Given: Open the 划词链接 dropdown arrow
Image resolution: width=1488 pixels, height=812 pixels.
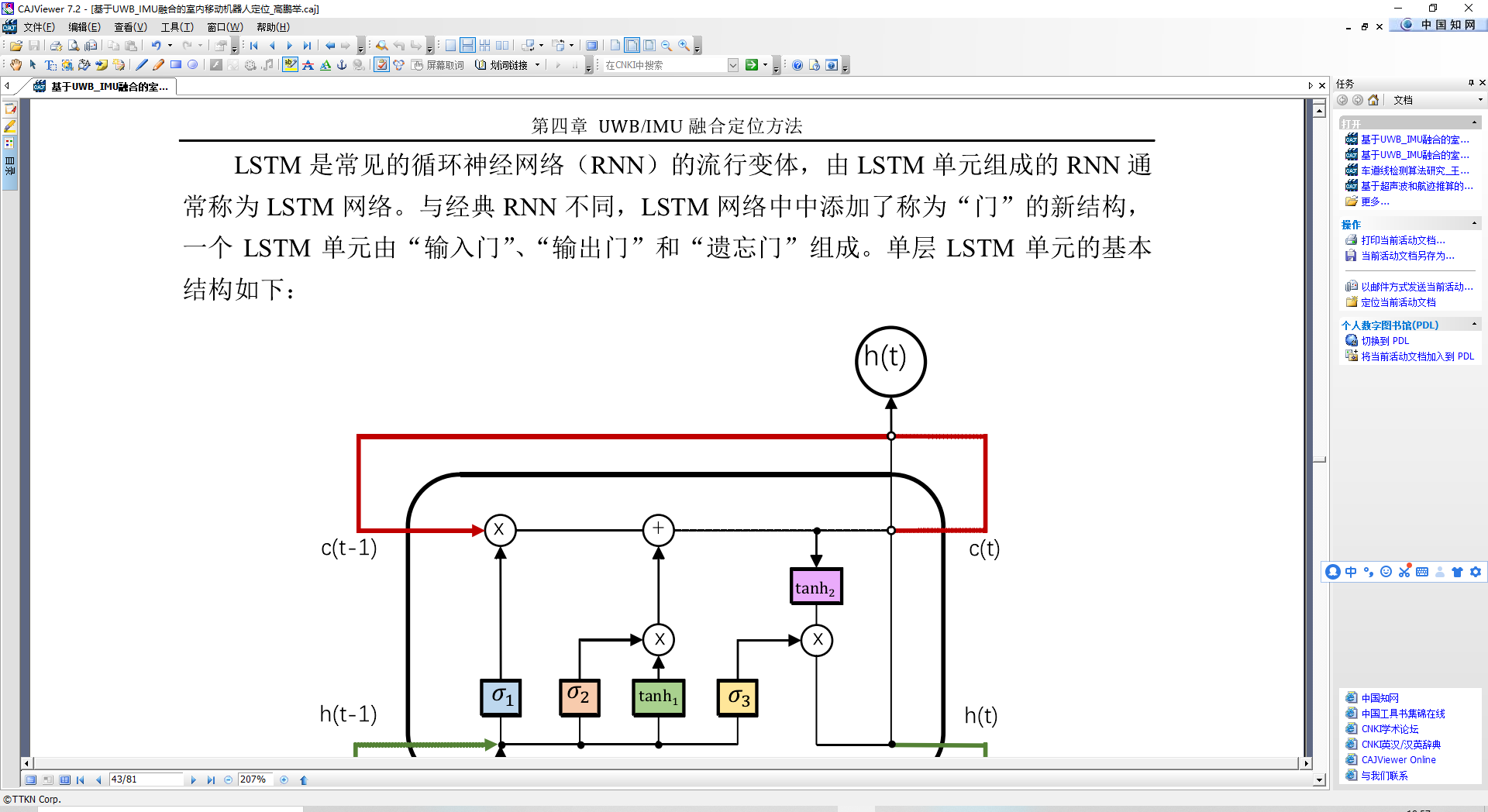Looking at the screenshot, I should [x=537, y=65].
